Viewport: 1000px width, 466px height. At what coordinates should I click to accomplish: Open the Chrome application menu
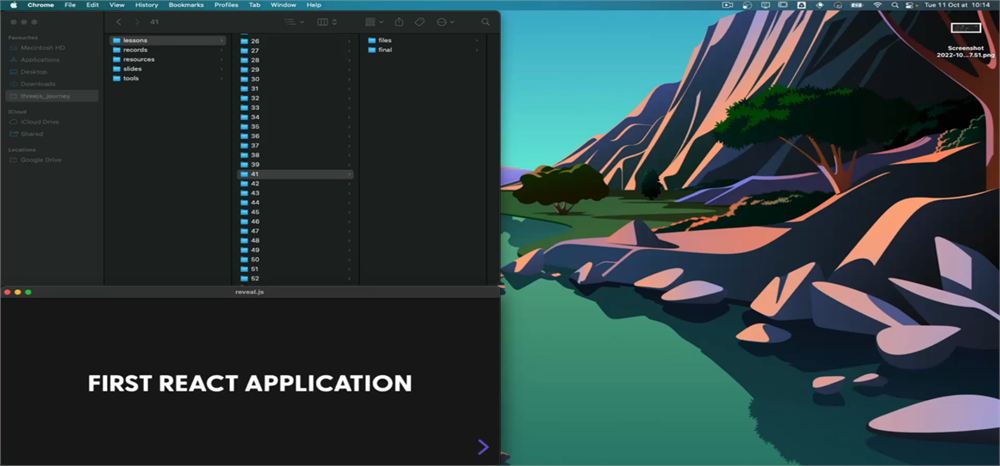coord(41,4)
